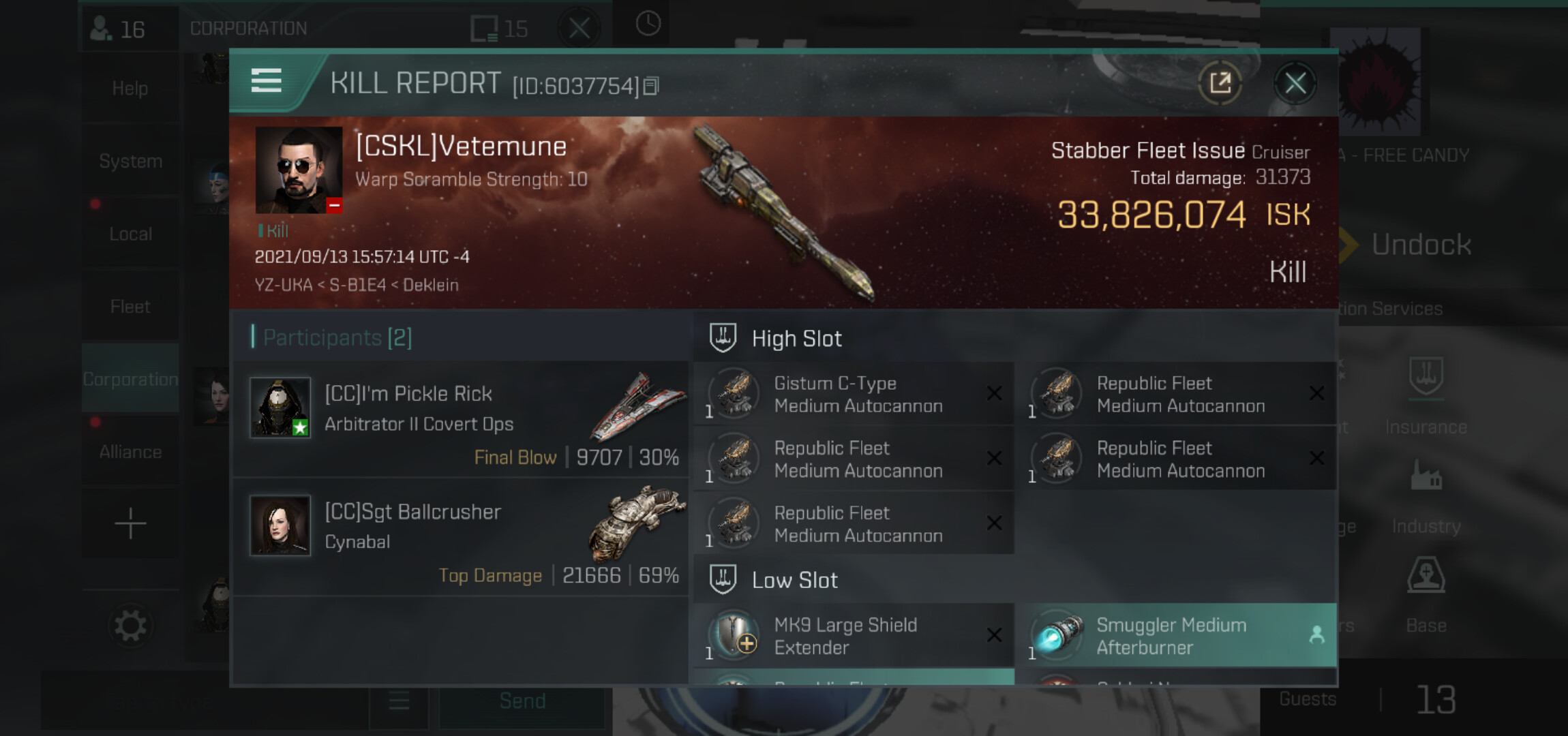Switch to the Local chat tab
Screen dimensions: 1568x736
[x=130, y=234]
